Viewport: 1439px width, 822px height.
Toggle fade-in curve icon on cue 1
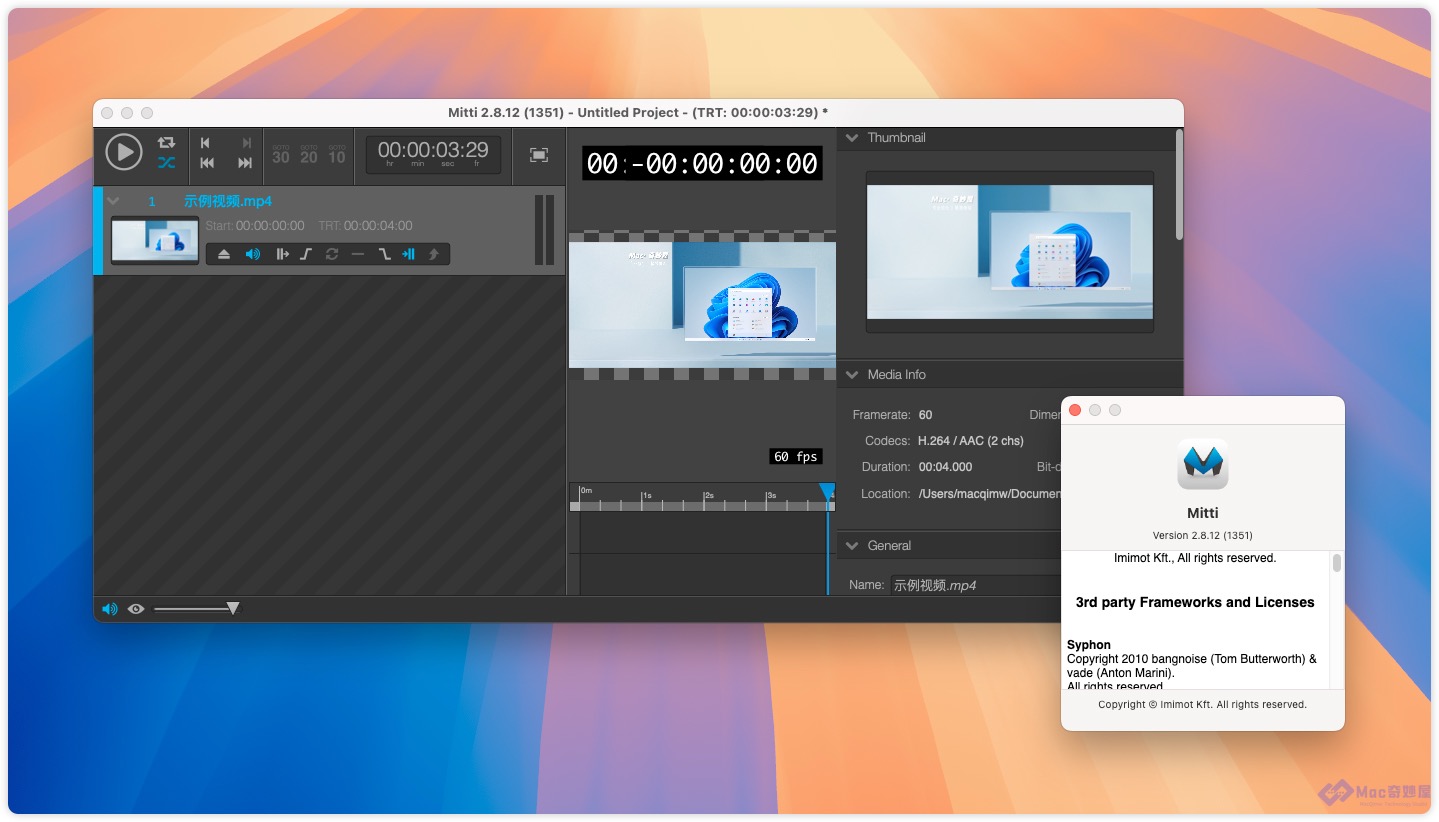point(306,255)
